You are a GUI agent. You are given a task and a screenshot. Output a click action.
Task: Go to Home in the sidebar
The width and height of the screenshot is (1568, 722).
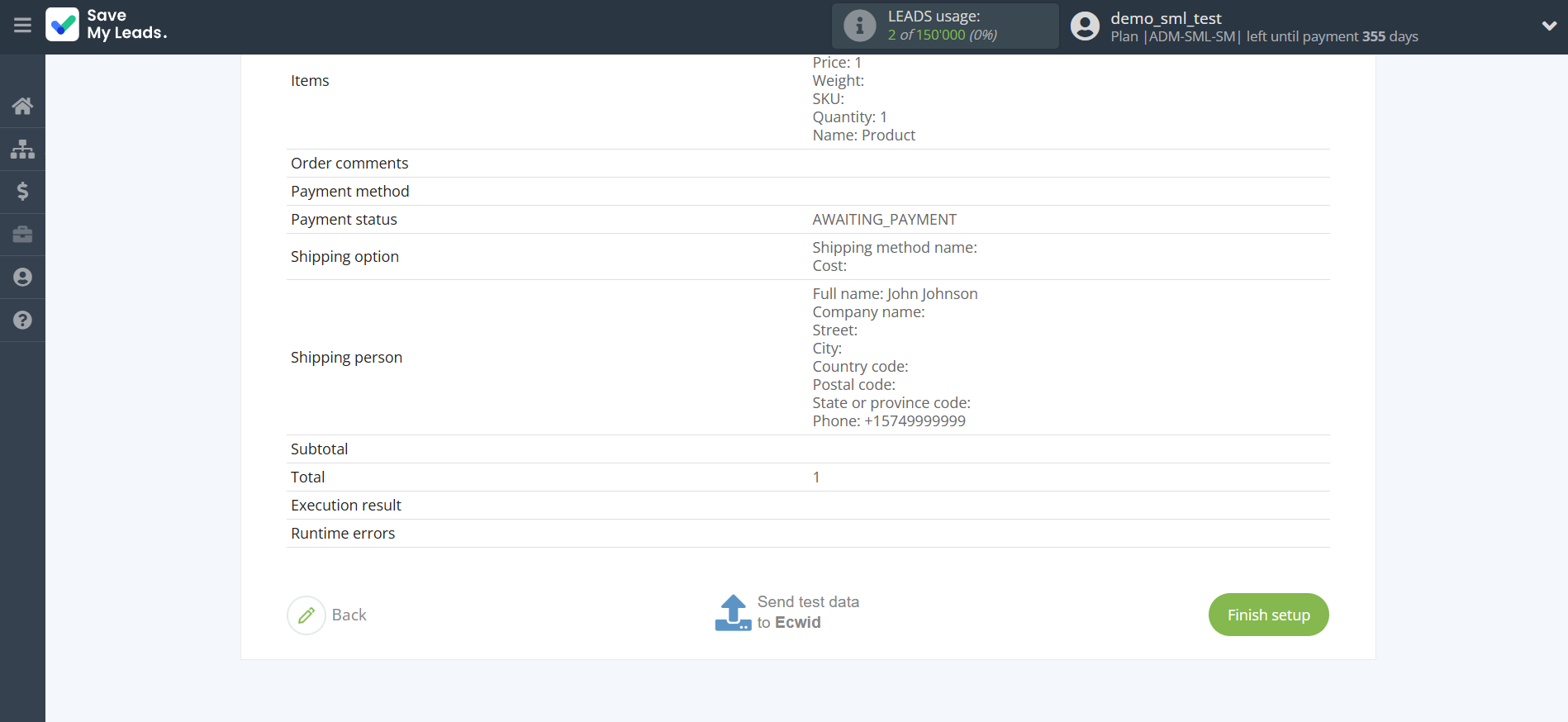pos(22,106)
